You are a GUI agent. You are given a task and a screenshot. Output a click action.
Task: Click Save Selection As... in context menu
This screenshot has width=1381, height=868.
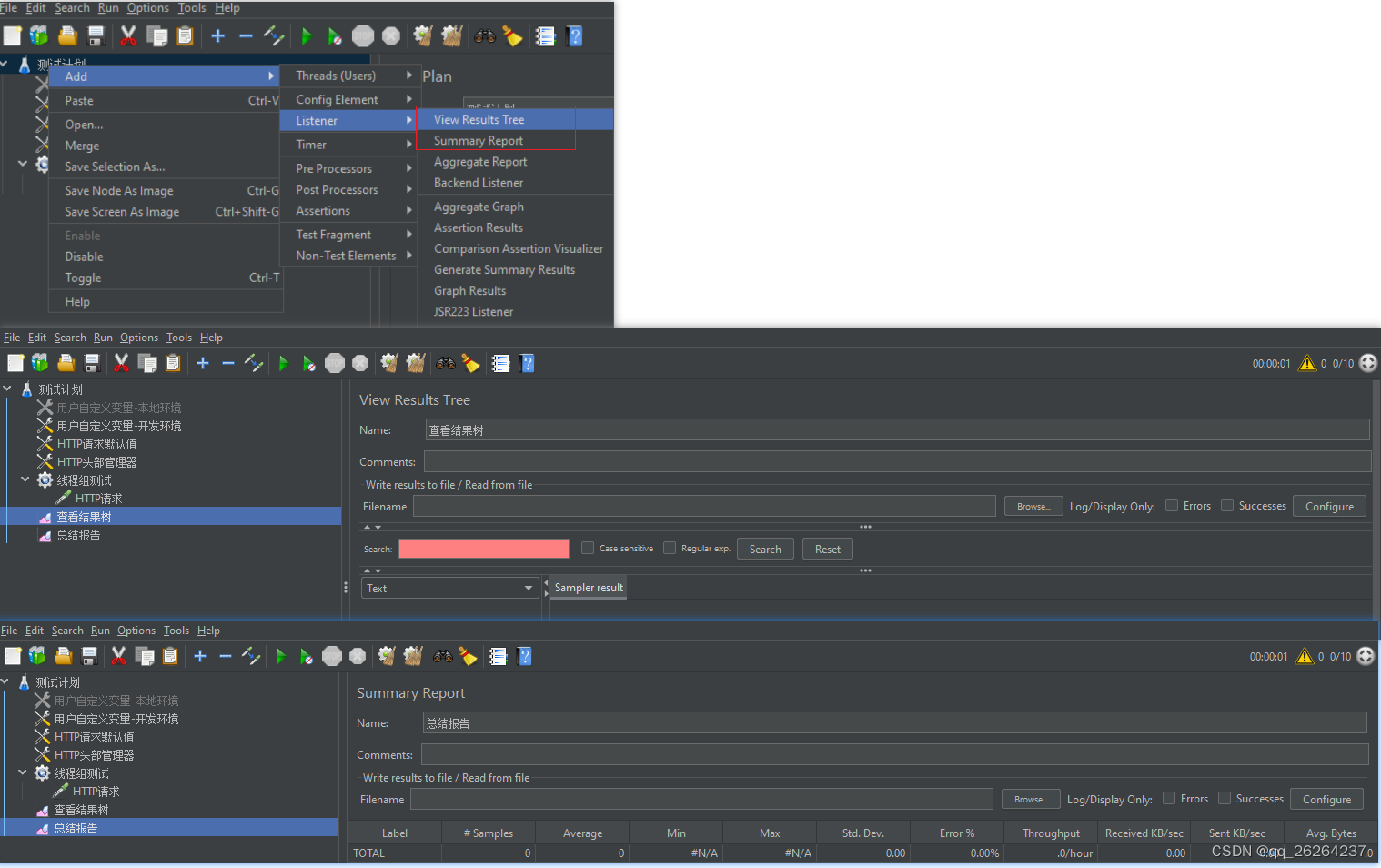point(164,167)
